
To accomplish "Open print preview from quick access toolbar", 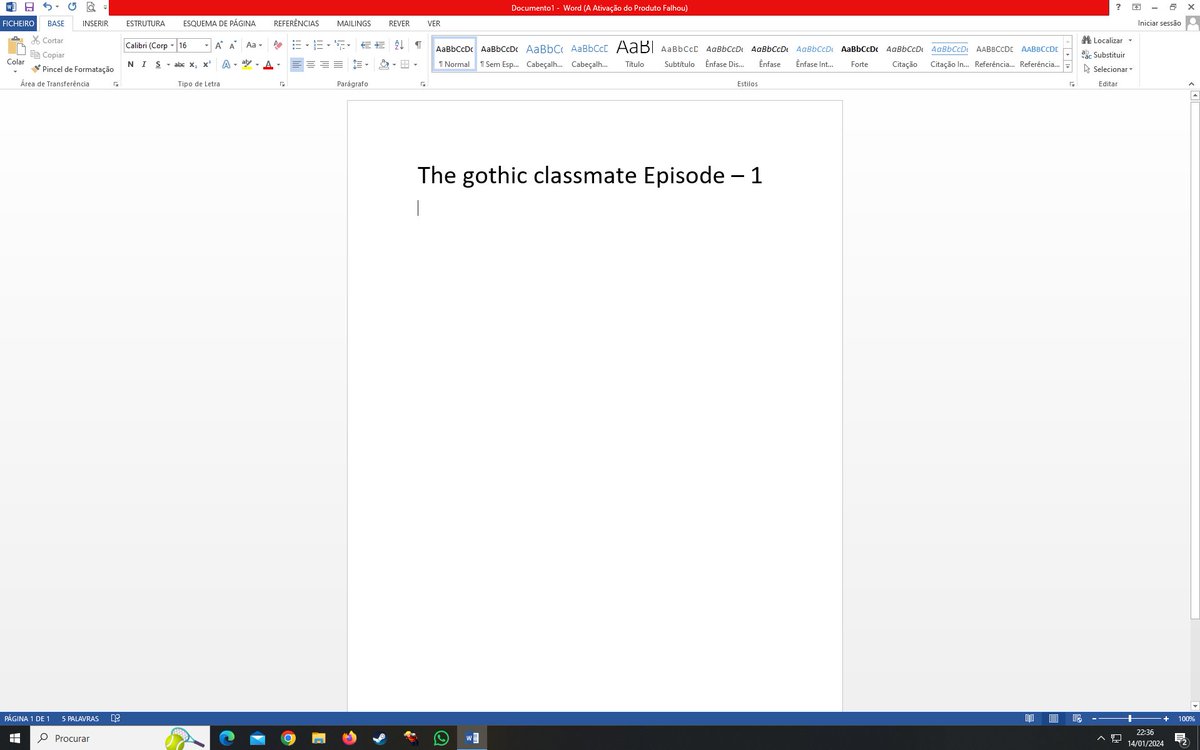I will [x=91, y=7].
